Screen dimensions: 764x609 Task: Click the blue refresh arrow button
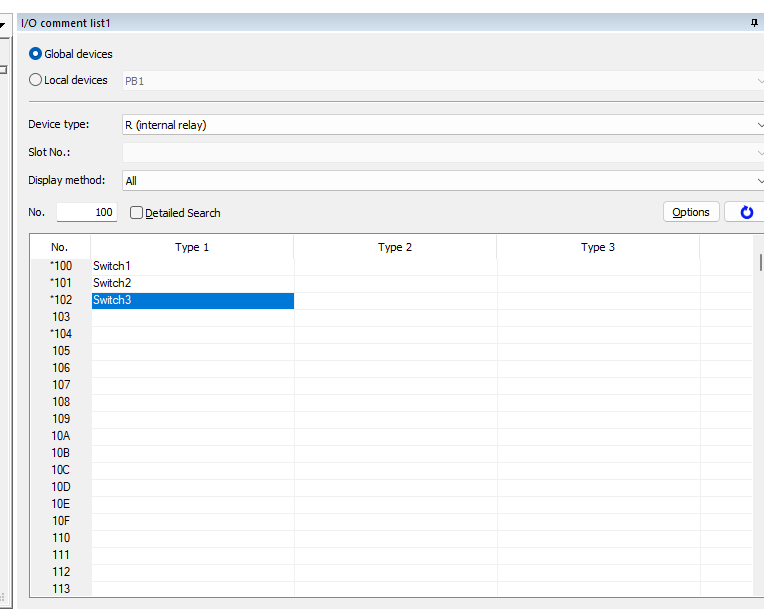(746, 212)
